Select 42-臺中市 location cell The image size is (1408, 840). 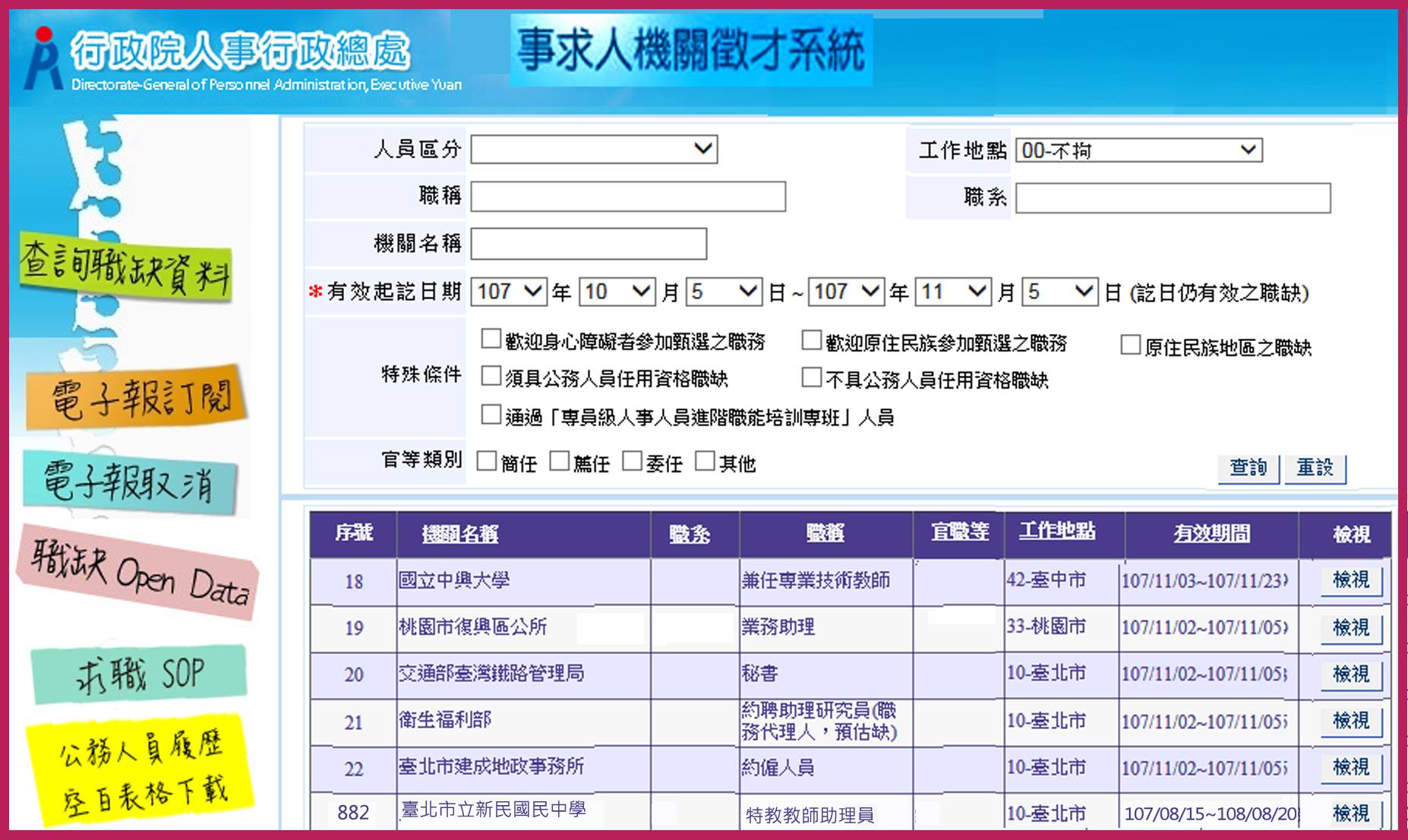(1062, 582)
